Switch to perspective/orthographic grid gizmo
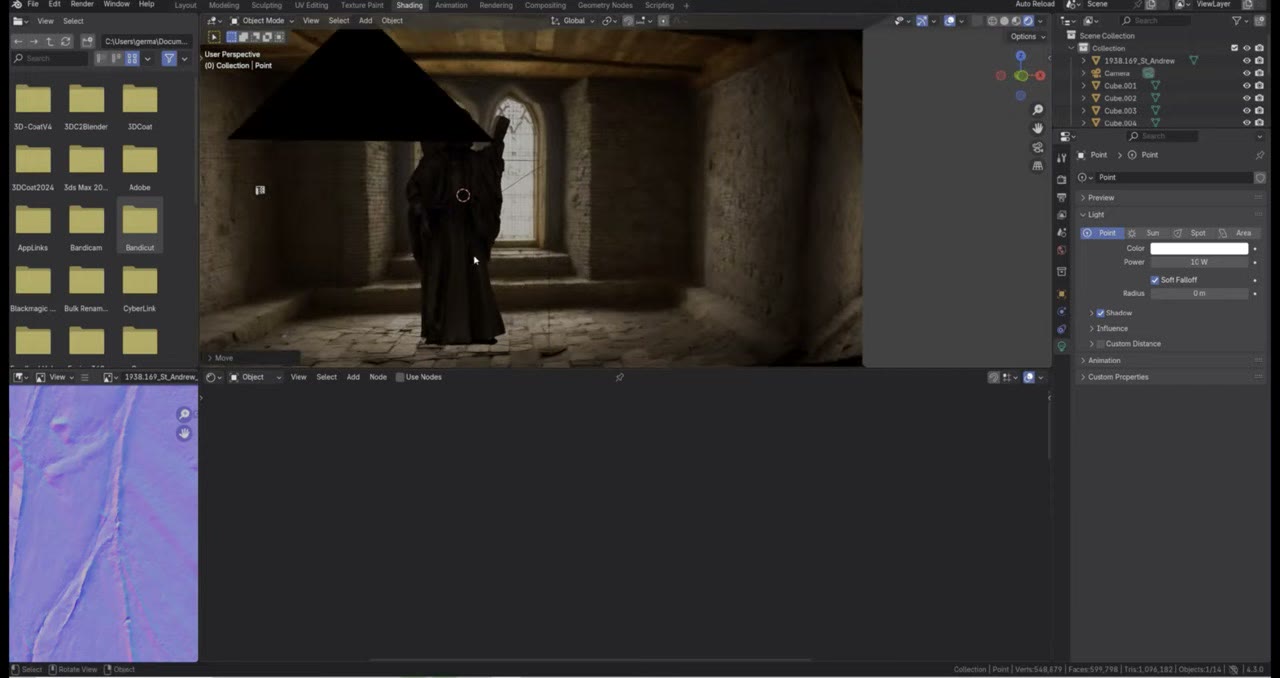The image size is (1280, 678). pos(1038,166)
